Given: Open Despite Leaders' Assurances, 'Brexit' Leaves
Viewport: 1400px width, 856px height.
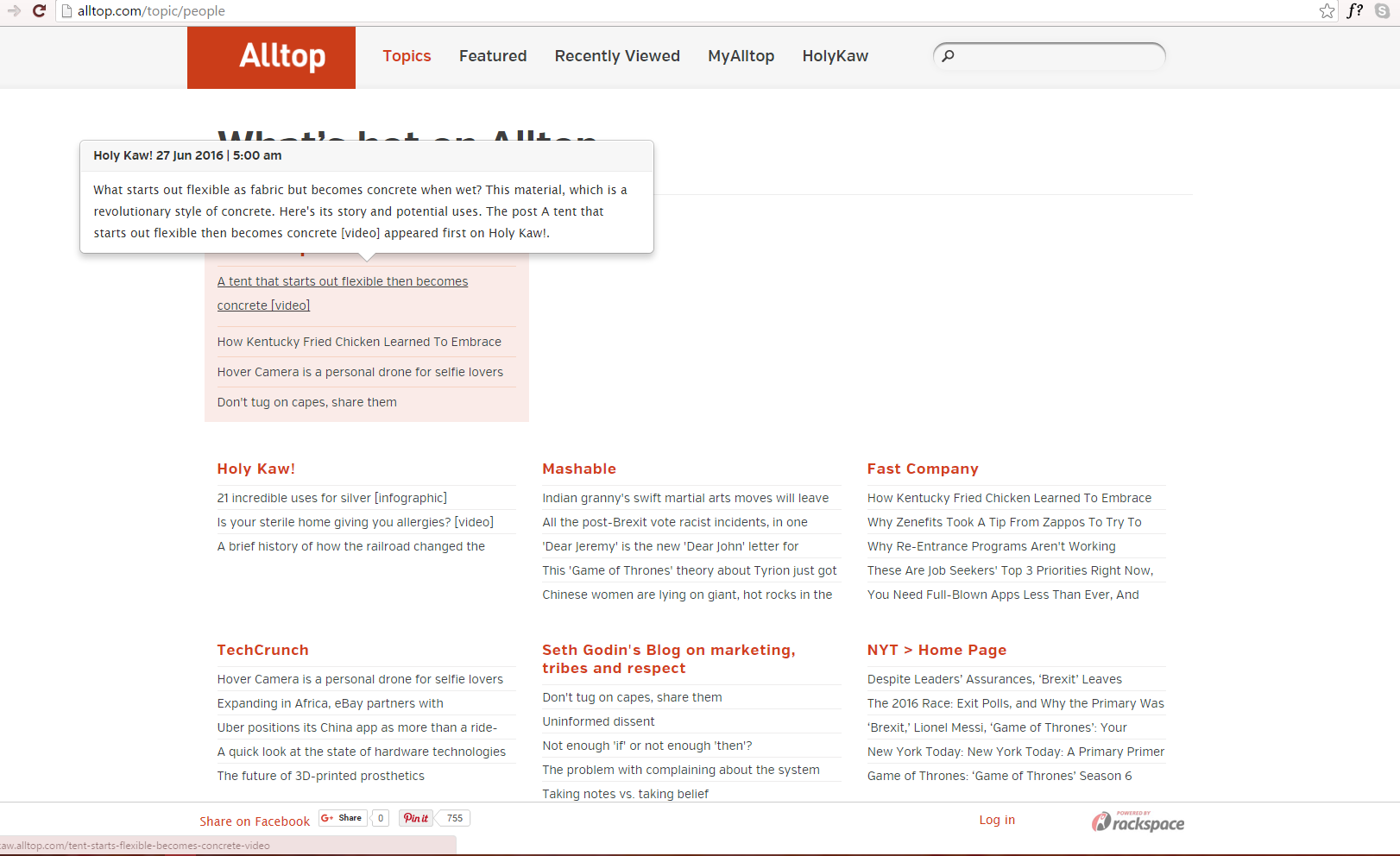Looking at the screenshot, I should pos(994,679).
